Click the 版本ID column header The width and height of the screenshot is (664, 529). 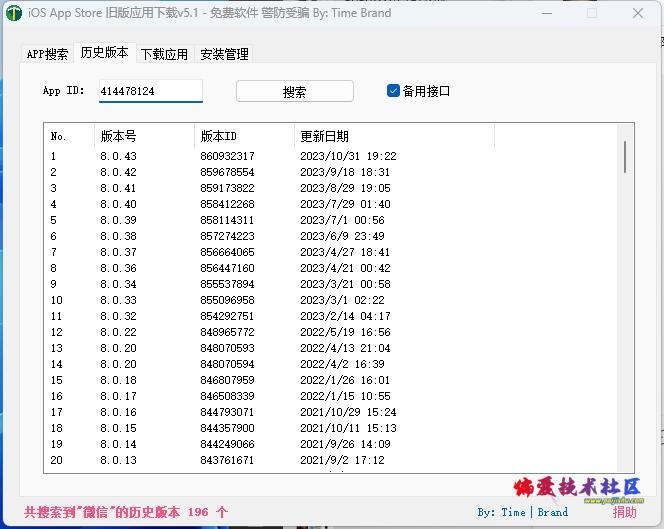click(244, 136)
